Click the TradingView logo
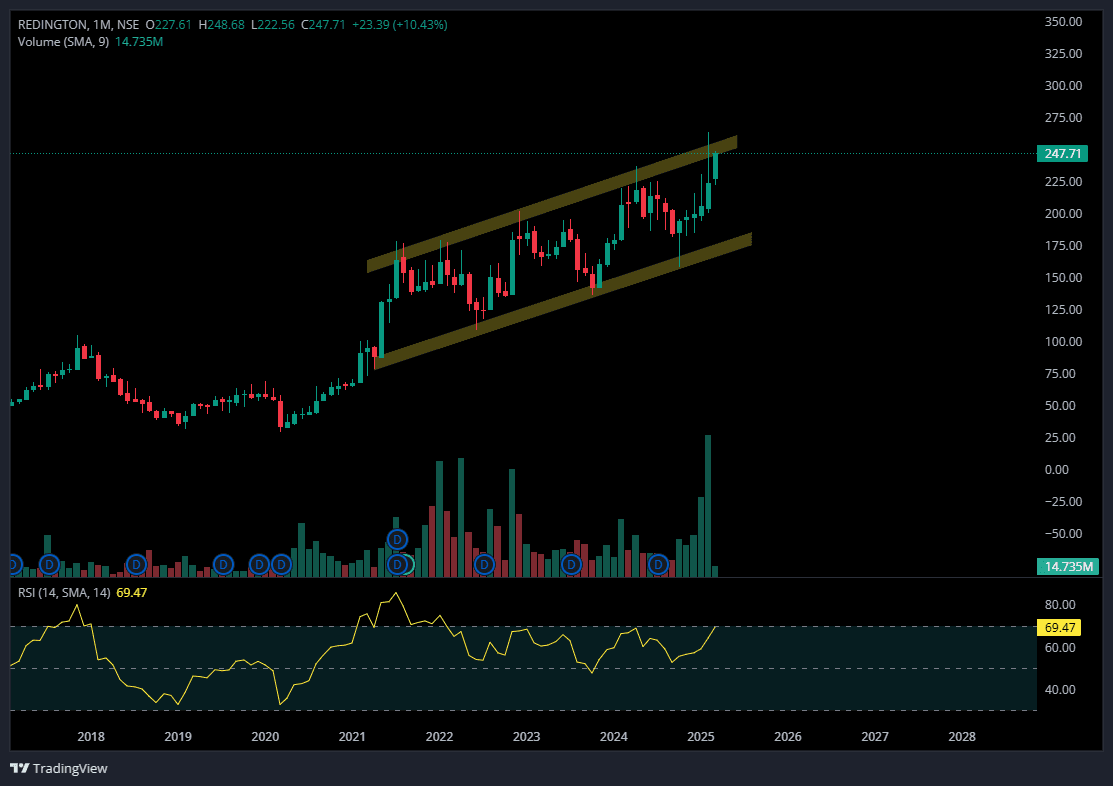1113x786 pixels. pyautogui.click(x=60, y=768)
